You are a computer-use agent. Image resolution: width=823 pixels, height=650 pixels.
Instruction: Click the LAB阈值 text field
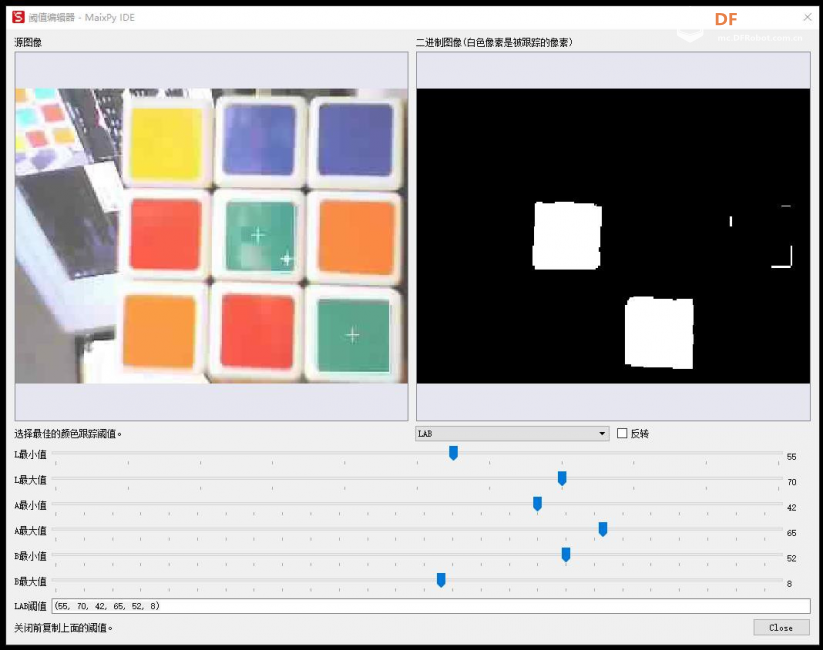[430, 606]
